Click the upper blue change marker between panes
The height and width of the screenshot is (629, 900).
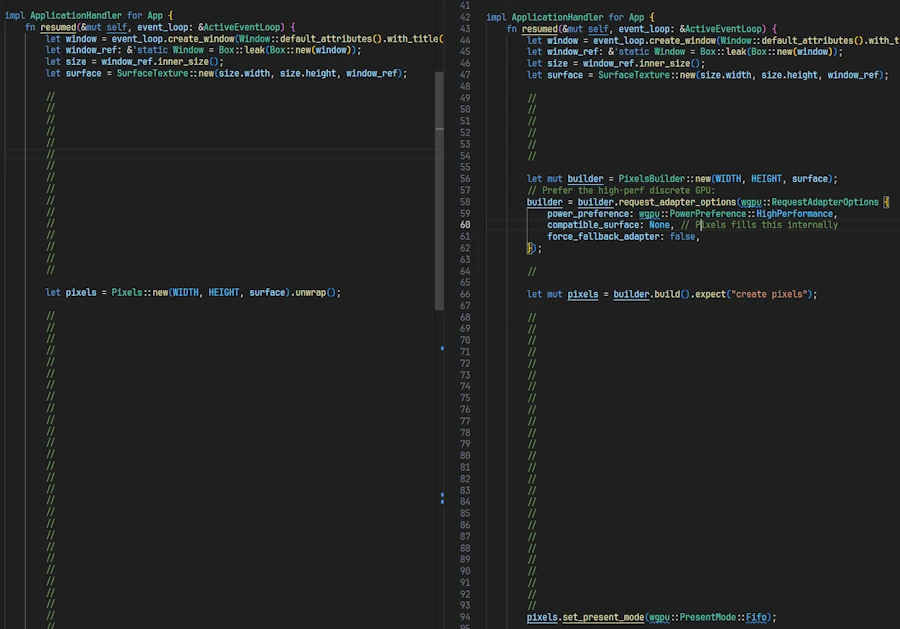point(442,347)
